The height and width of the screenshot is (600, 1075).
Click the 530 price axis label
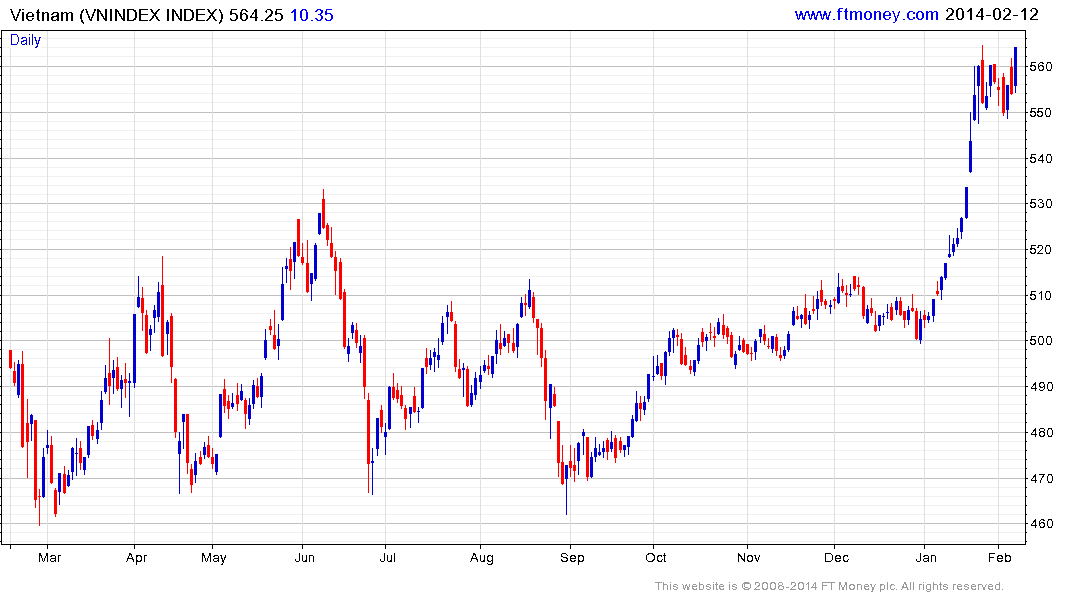[x=1041, y=204]
